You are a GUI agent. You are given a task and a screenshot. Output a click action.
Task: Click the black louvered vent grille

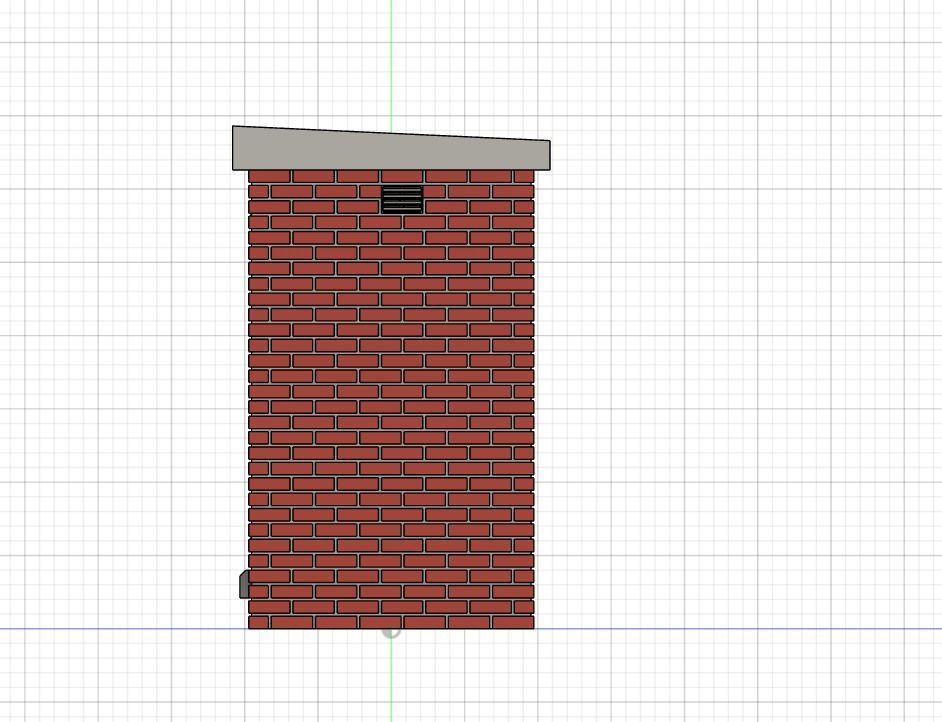coord(402,199)
